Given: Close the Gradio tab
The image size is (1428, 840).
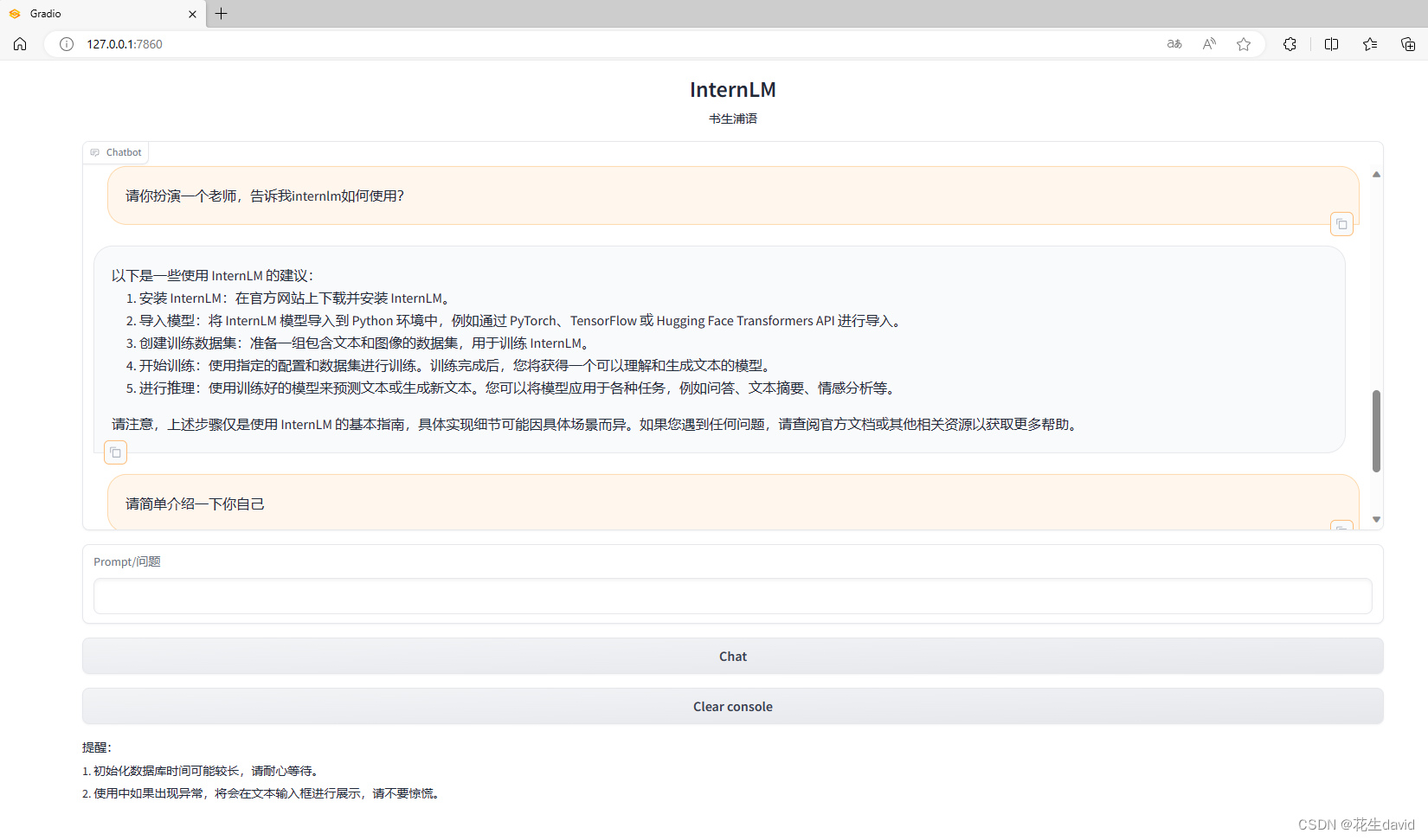Looking at the screenshot, I should click(x=192, y=14).
